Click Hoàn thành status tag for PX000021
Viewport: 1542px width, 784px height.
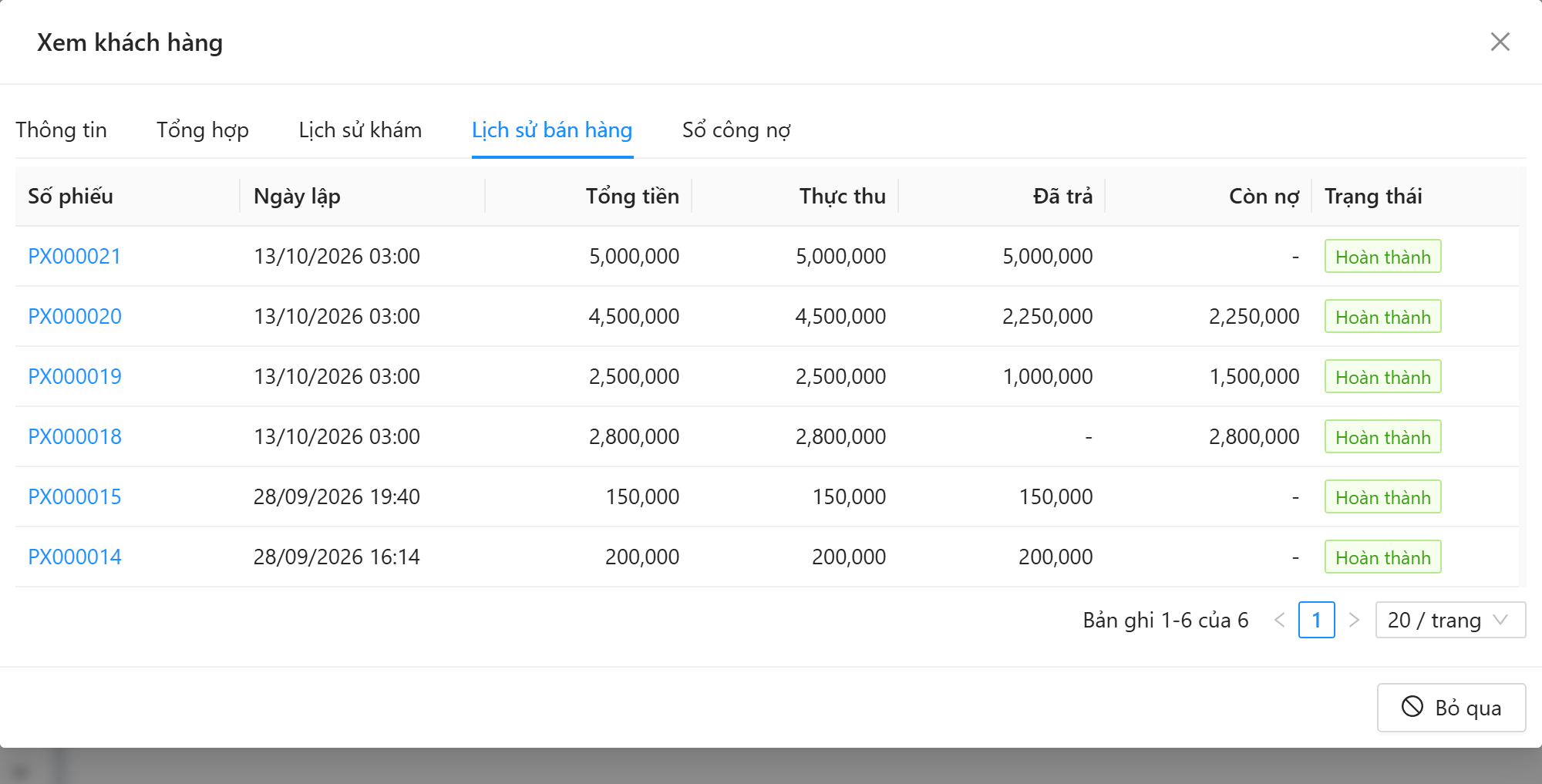coord(1383,256)
